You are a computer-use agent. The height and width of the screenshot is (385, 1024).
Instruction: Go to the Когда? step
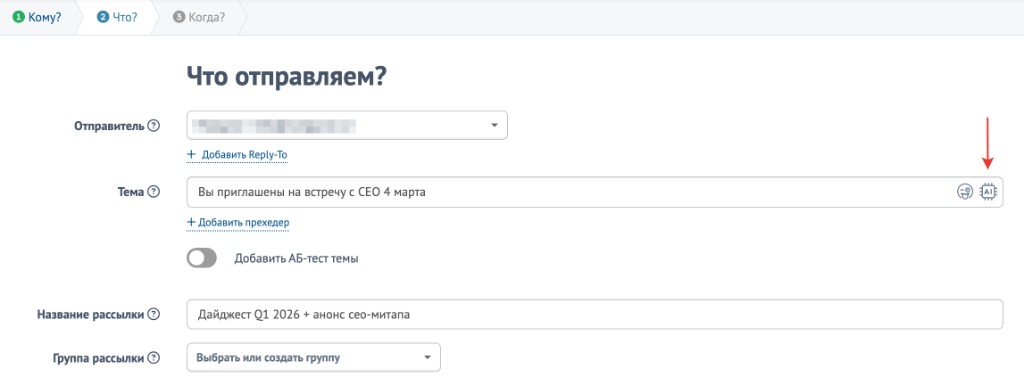pos(199,17)
